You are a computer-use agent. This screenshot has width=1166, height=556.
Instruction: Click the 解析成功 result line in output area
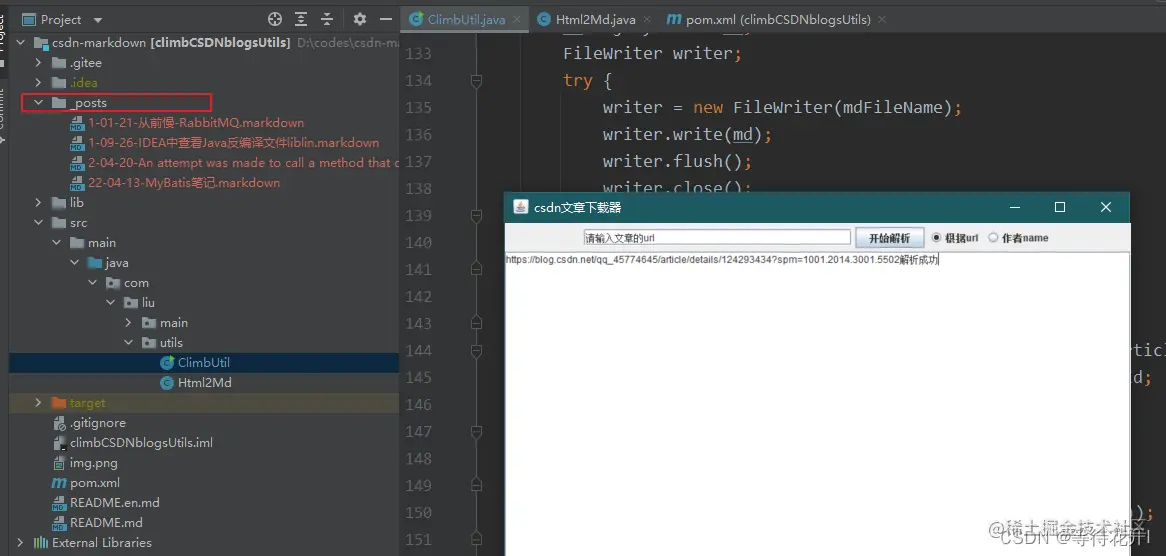pos(722,260)
